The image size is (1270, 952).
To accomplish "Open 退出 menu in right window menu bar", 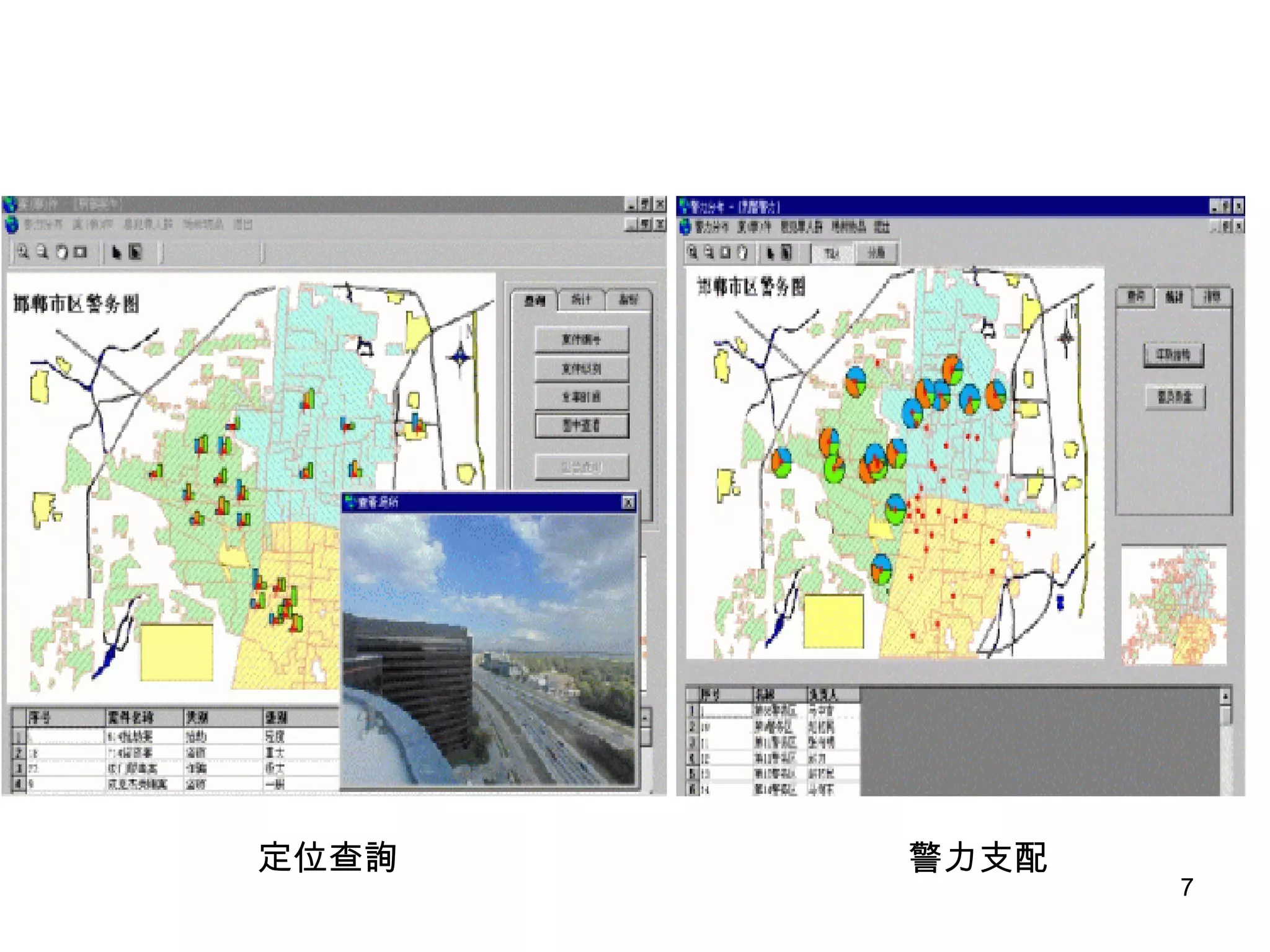I will [x=882, y=227].
